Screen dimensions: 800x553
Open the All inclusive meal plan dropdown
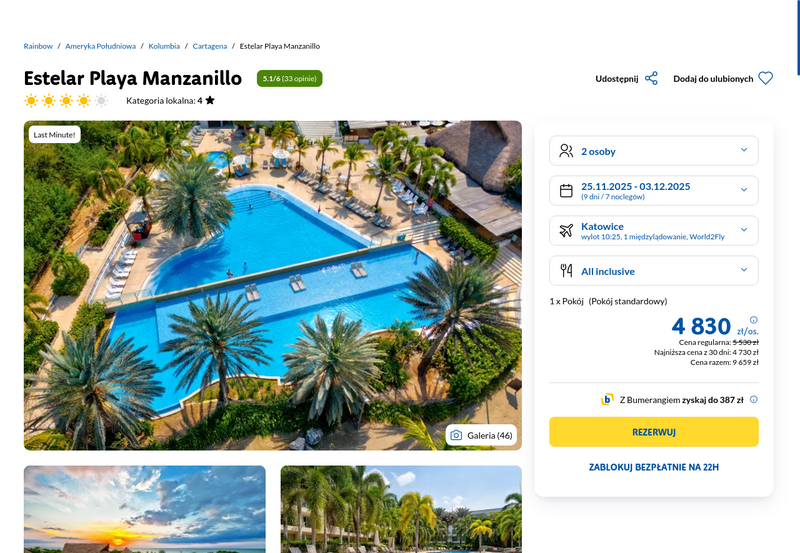pos(654,270)
